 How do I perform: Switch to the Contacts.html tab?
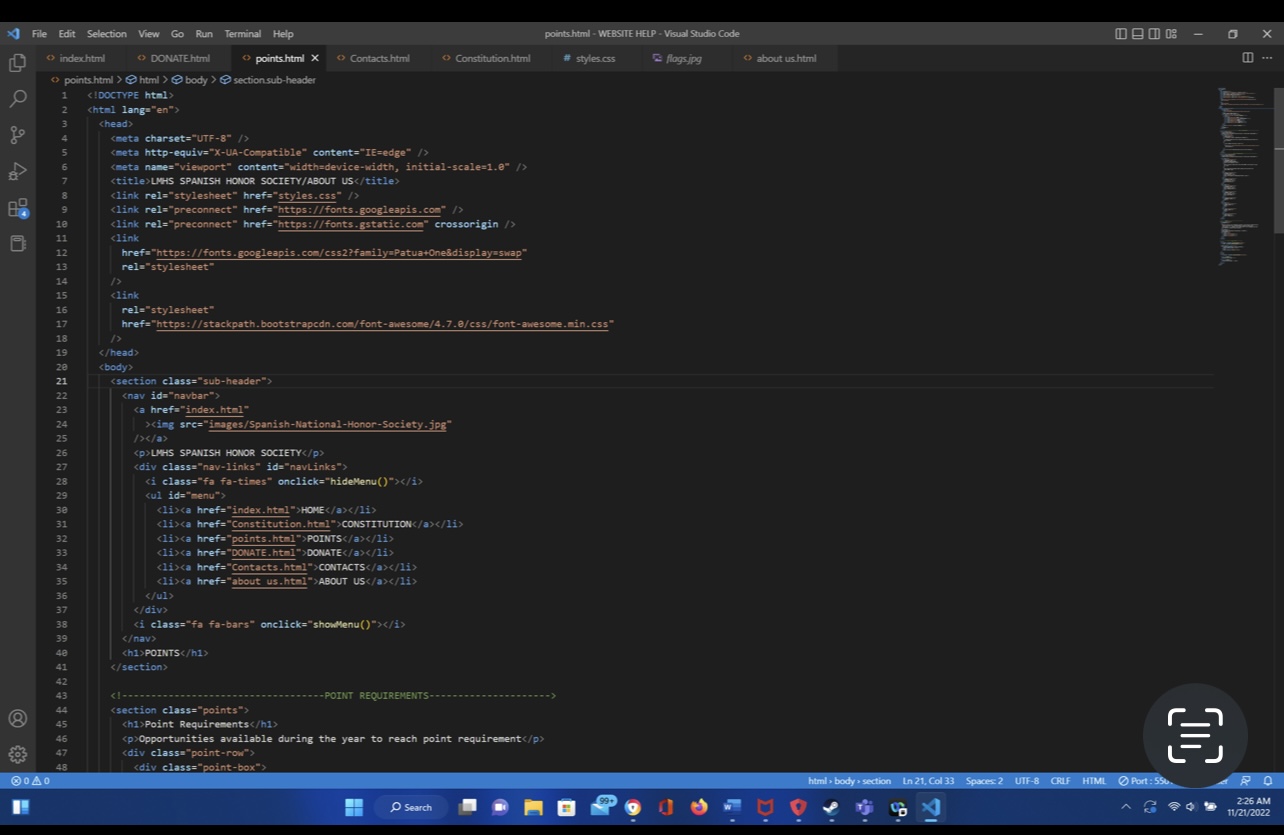pyautogui.click(x=379, y=58)
